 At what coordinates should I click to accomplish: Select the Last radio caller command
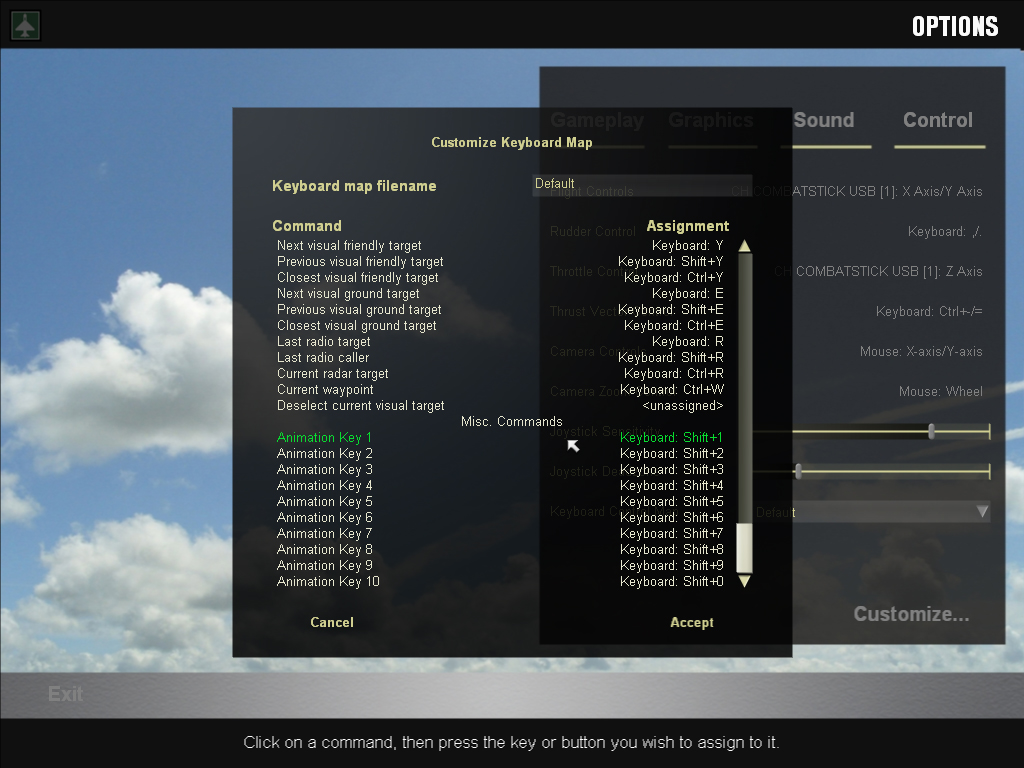pos(323,358)
